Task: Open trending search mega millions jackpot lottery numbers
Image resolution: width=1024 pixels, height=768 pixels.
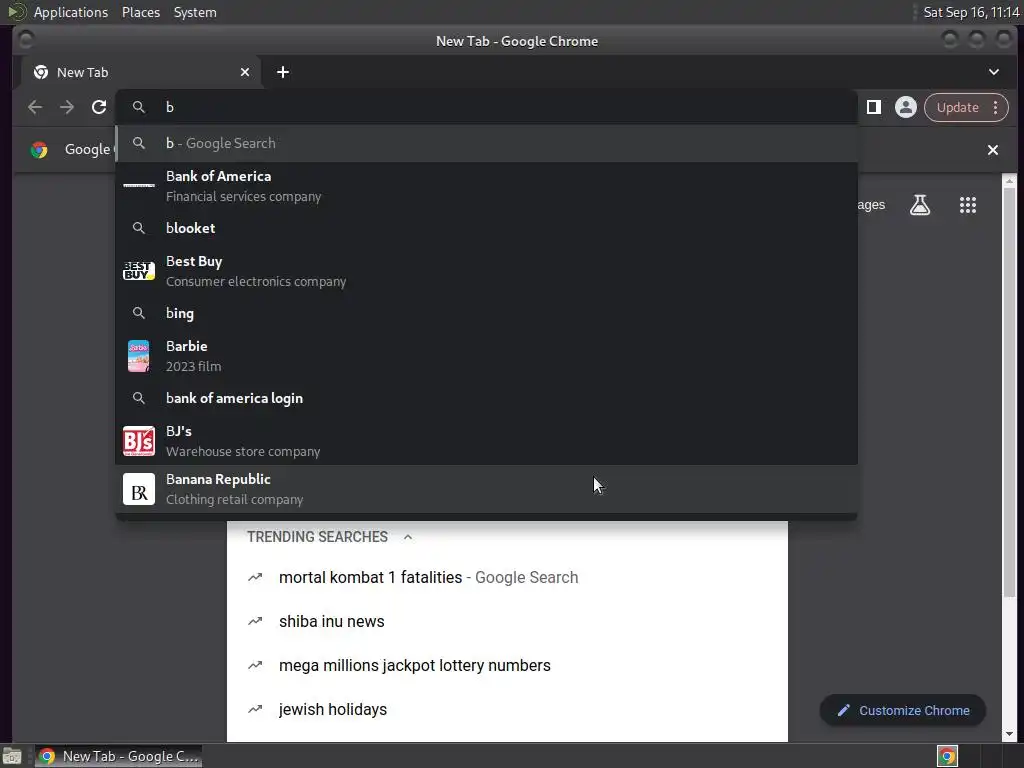Action: click(x=507, y=665)
